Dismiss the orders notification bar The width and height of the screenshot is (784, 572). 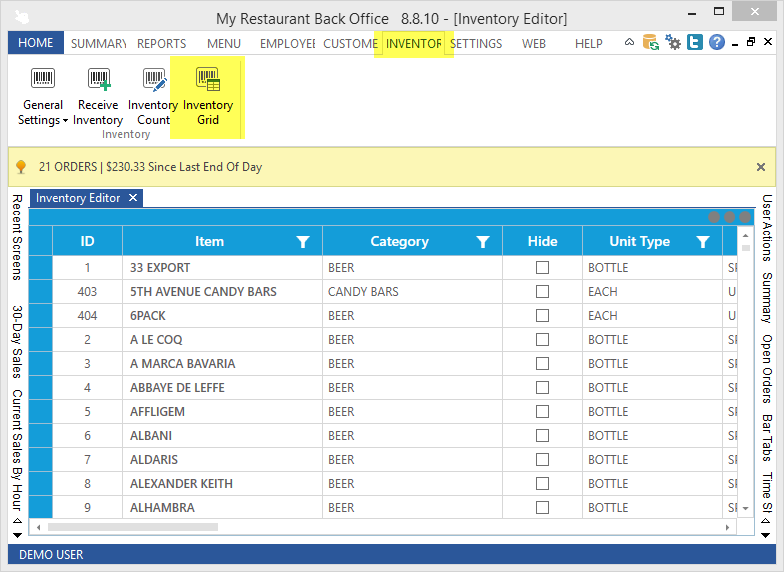(760, 167)
